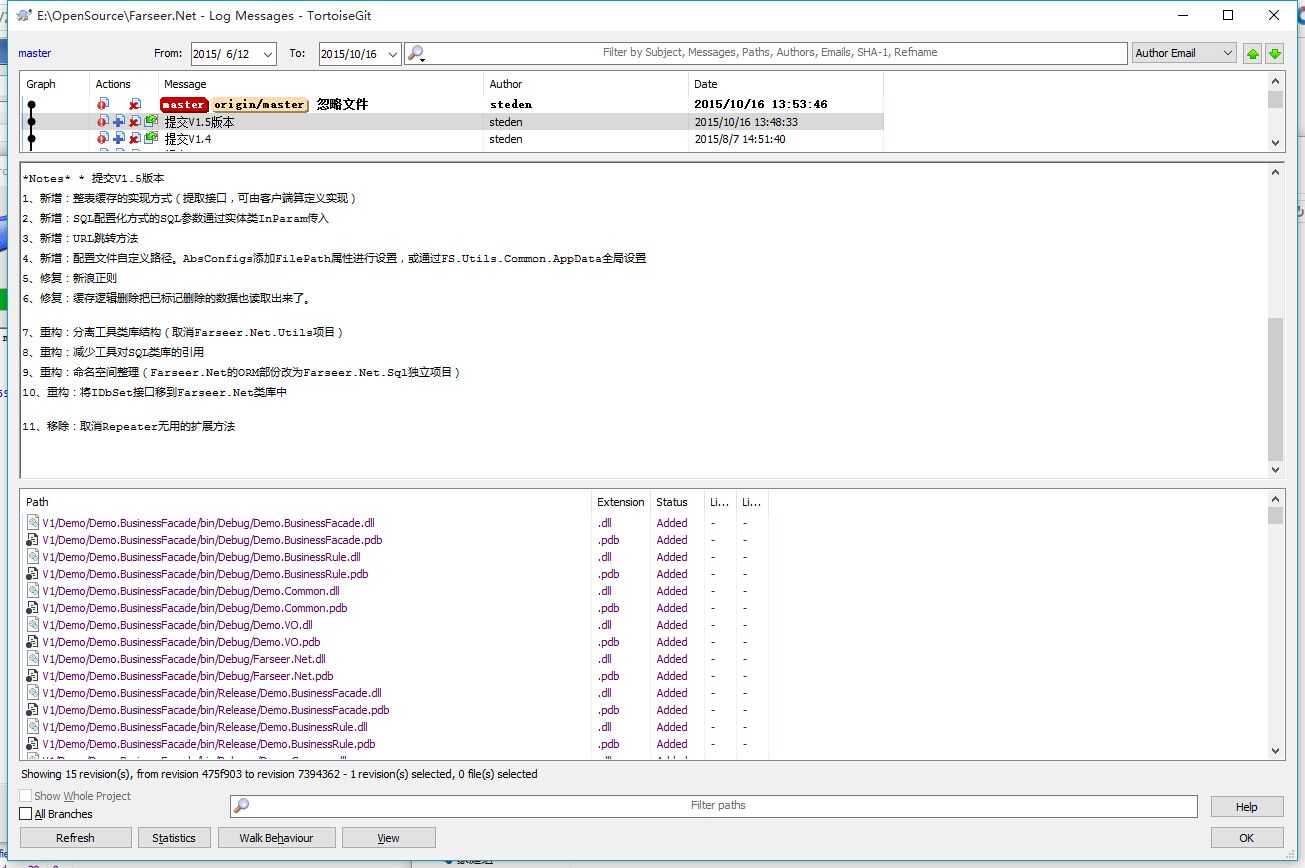
Task: Sort log by the Date column header
Action: click(786, 84)
